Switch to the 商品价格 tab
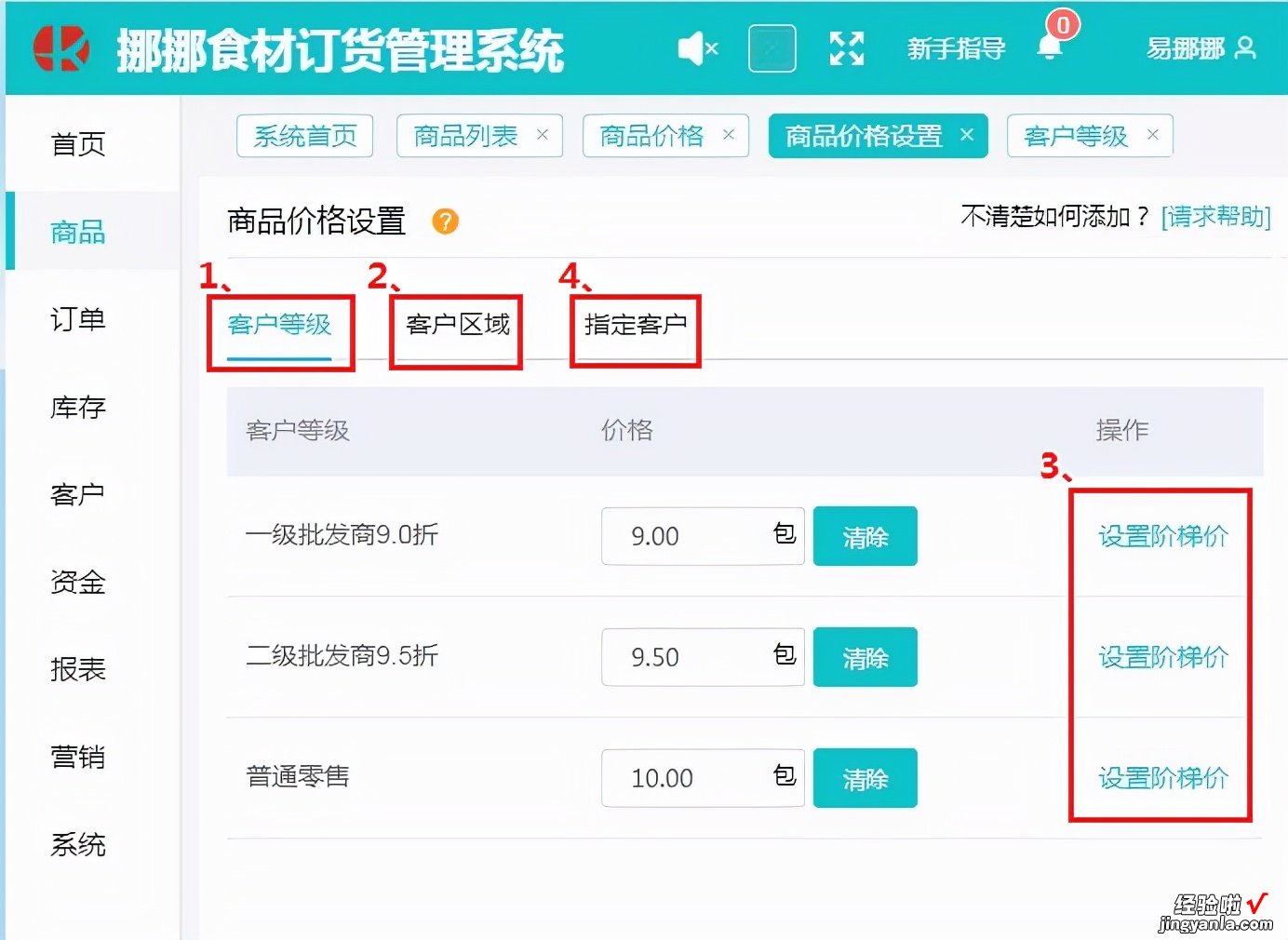The height and width of the screenshot is (940, 1288). [x=651, y=136]
